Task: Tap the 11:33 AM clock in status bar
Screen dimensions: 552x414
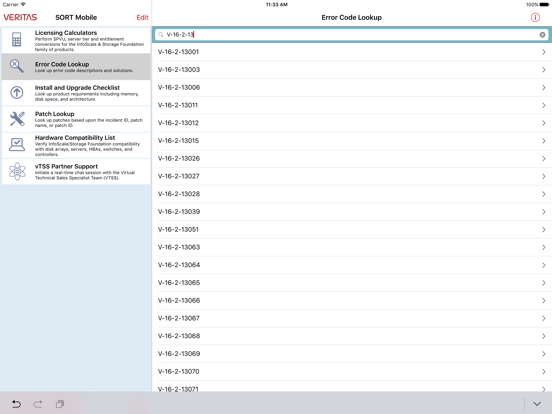Action: click(x=276, y=5)
